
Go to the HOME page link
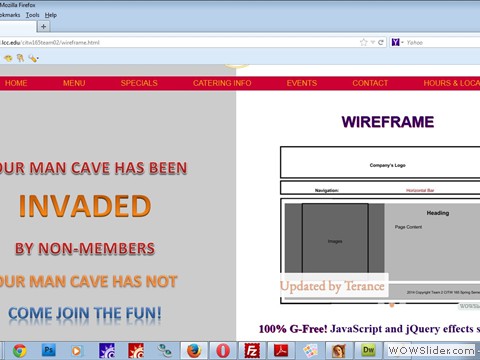click(16, 83)
